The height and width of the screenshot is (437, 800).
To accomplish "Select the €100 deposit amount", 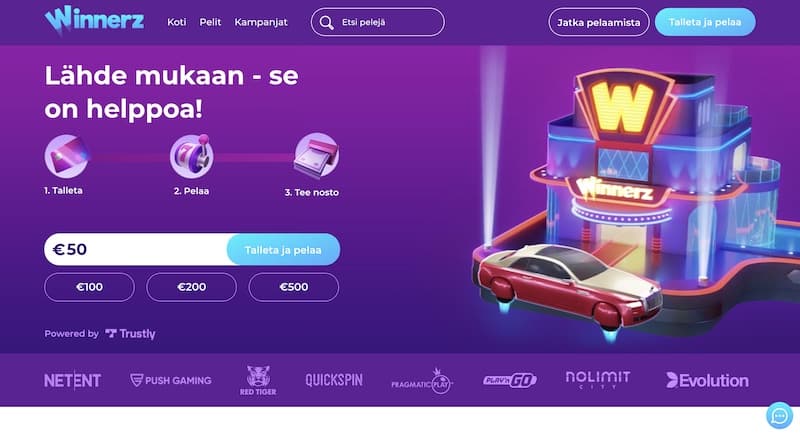I will coord(90,287).
